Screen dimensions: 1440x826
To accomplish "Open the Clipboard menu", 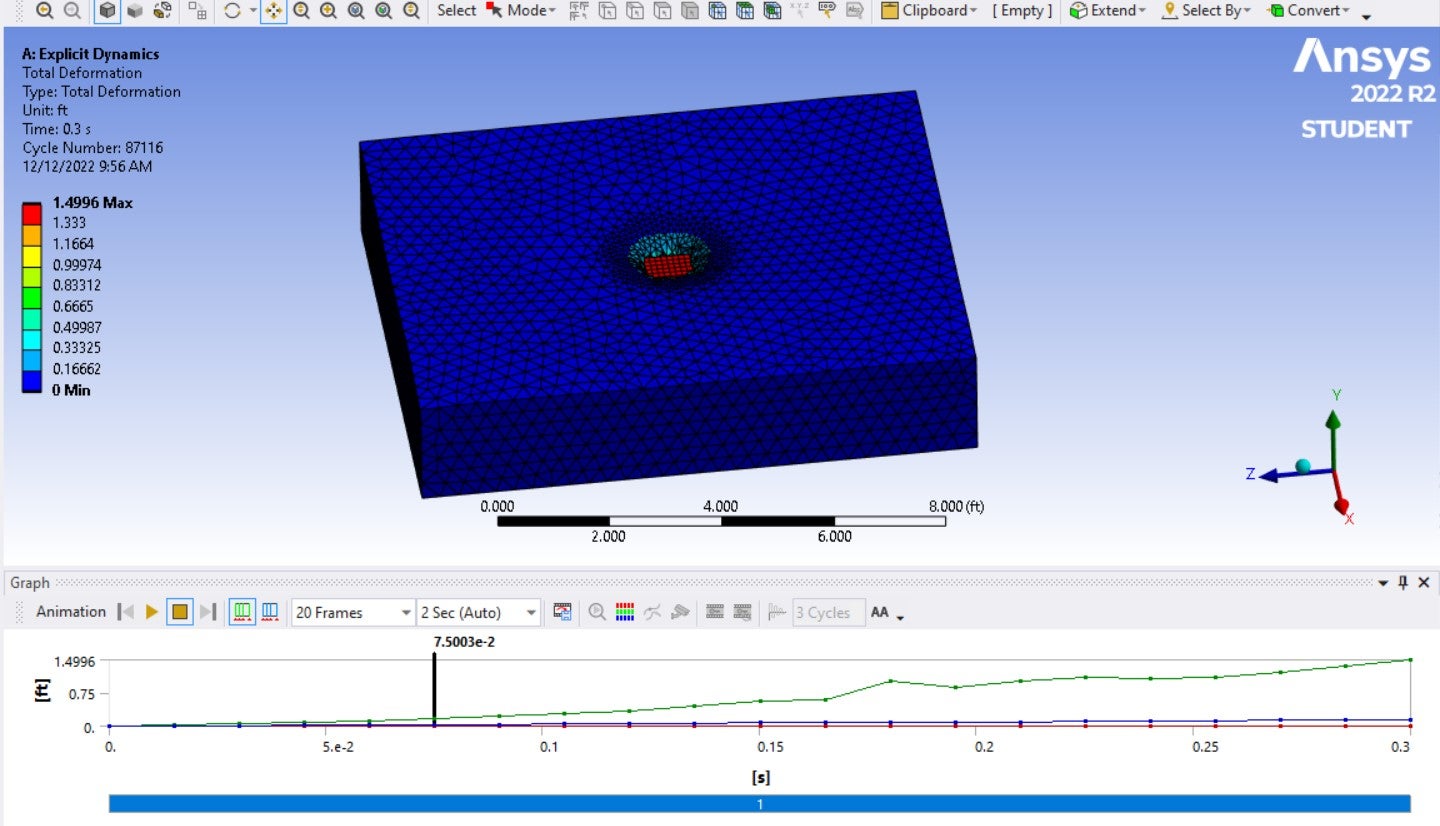I will point(929,11).
